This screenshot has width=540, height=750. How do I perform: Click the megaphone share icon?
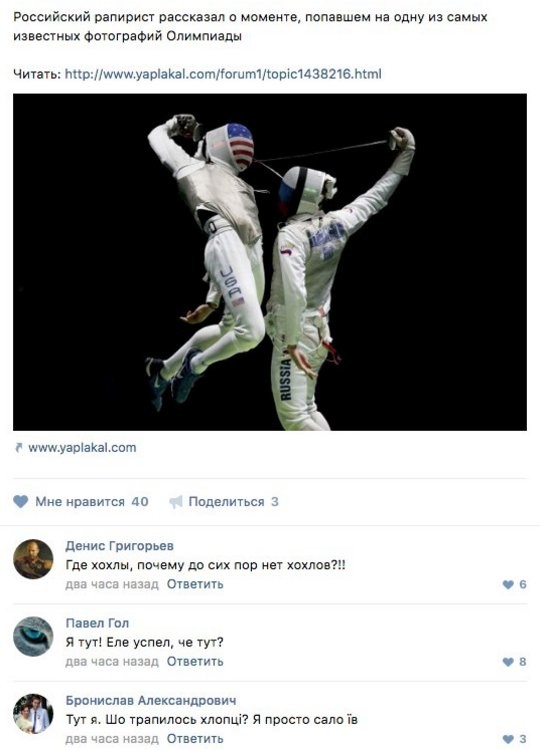(176, 502)
